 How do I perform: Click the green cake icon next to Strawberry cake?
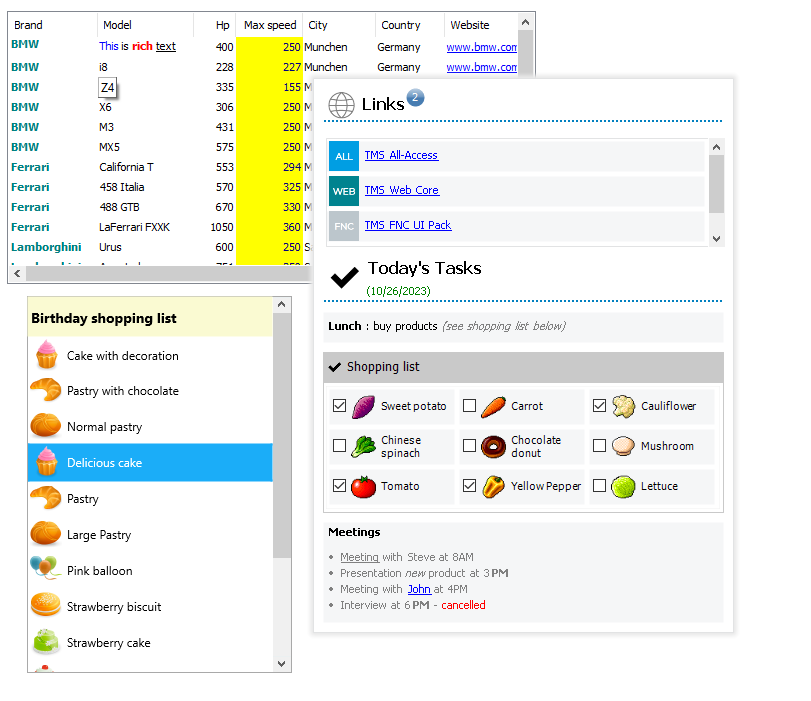(x=46, y=642)
